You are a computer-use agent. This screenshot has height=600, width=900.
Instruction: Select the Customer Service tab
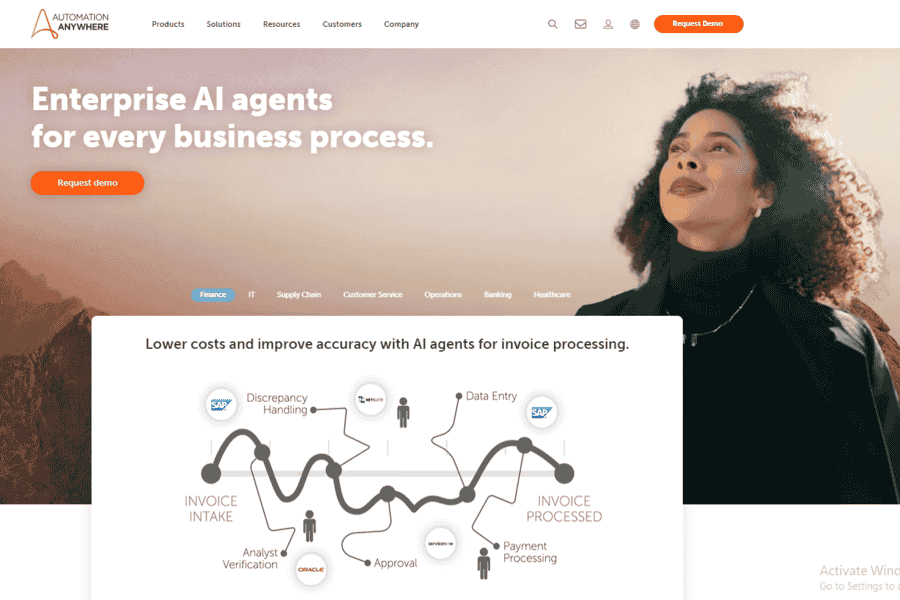(x=373, y=295)
